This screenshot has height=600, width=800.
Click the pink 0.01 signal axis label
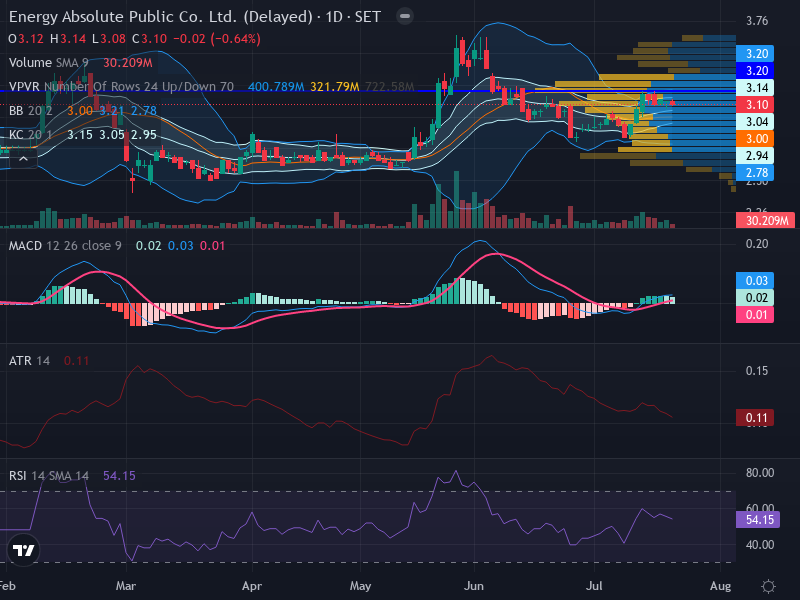(755, 314)
